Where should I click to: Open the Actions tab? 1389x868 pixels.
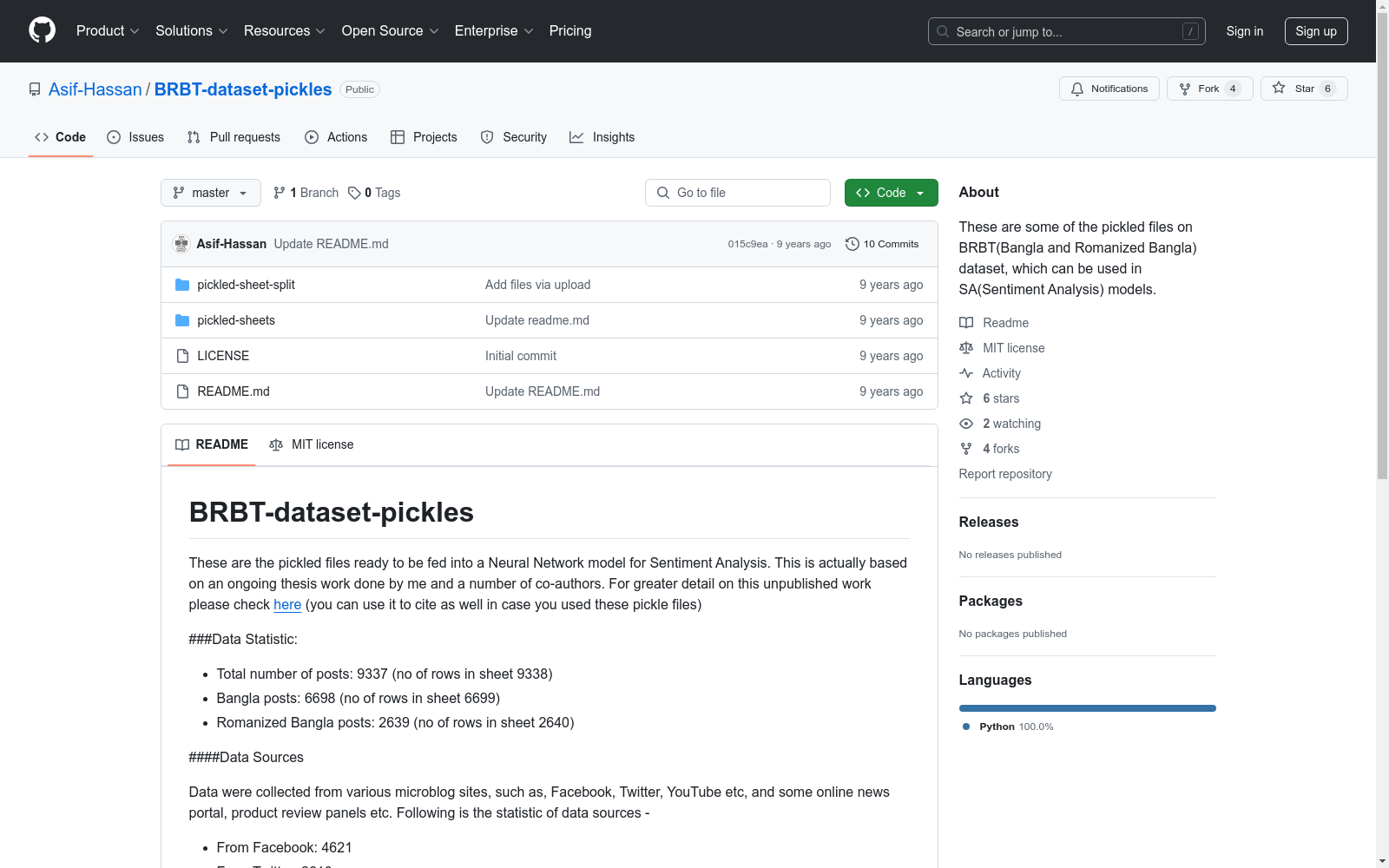(336, 137)
